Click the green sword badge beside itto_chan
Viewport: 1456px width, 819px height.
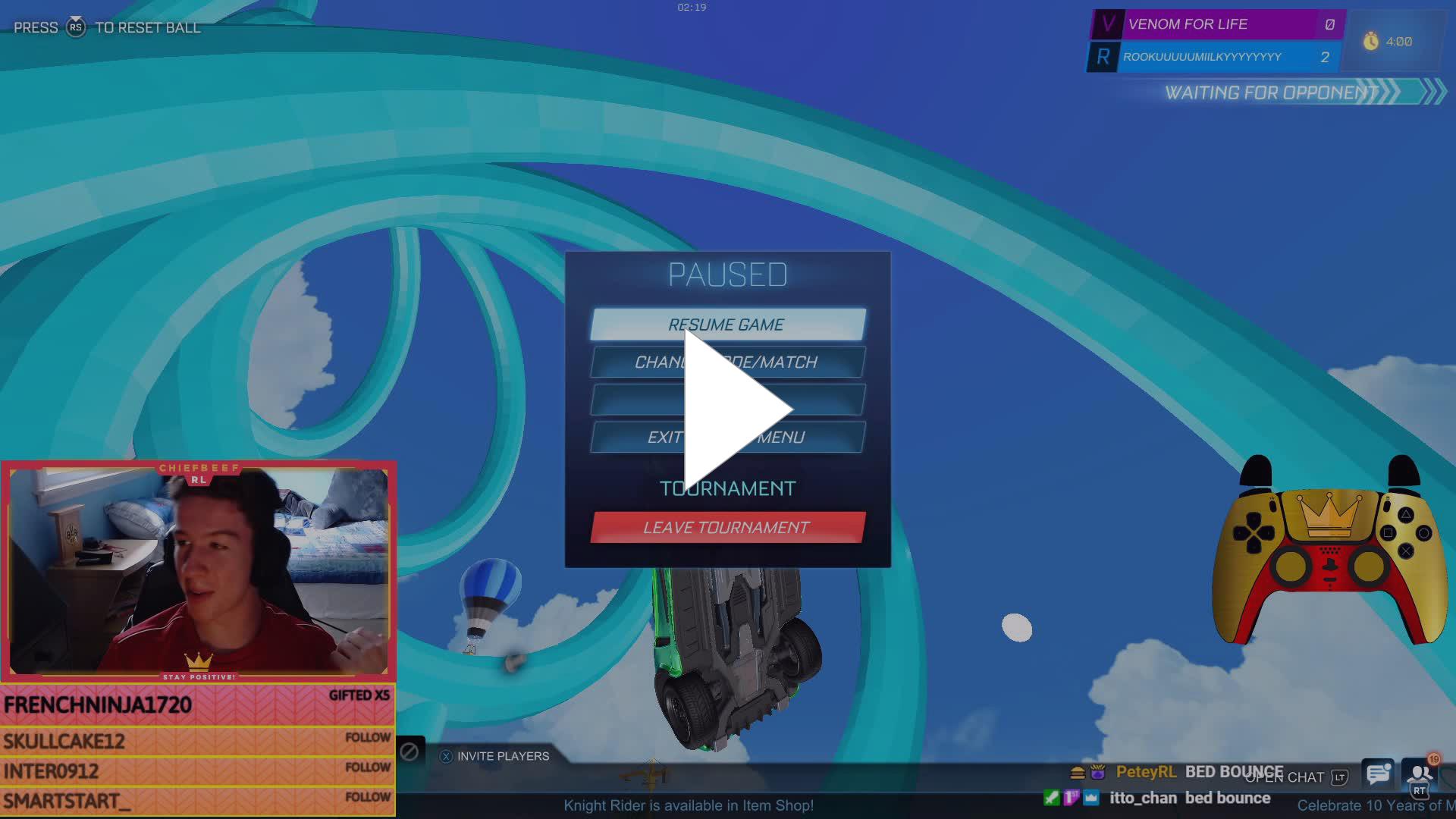(1051, 799)
